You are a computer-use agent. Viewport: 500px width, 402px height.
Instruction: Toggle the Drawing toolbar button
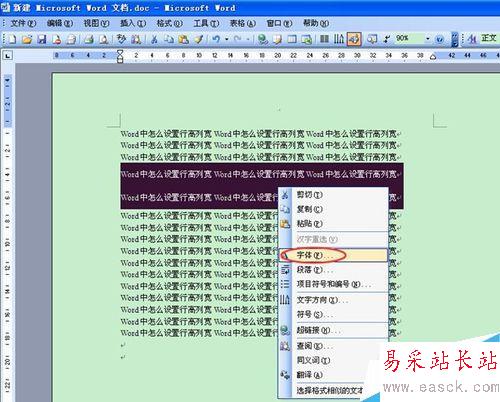tap(354, 39)
